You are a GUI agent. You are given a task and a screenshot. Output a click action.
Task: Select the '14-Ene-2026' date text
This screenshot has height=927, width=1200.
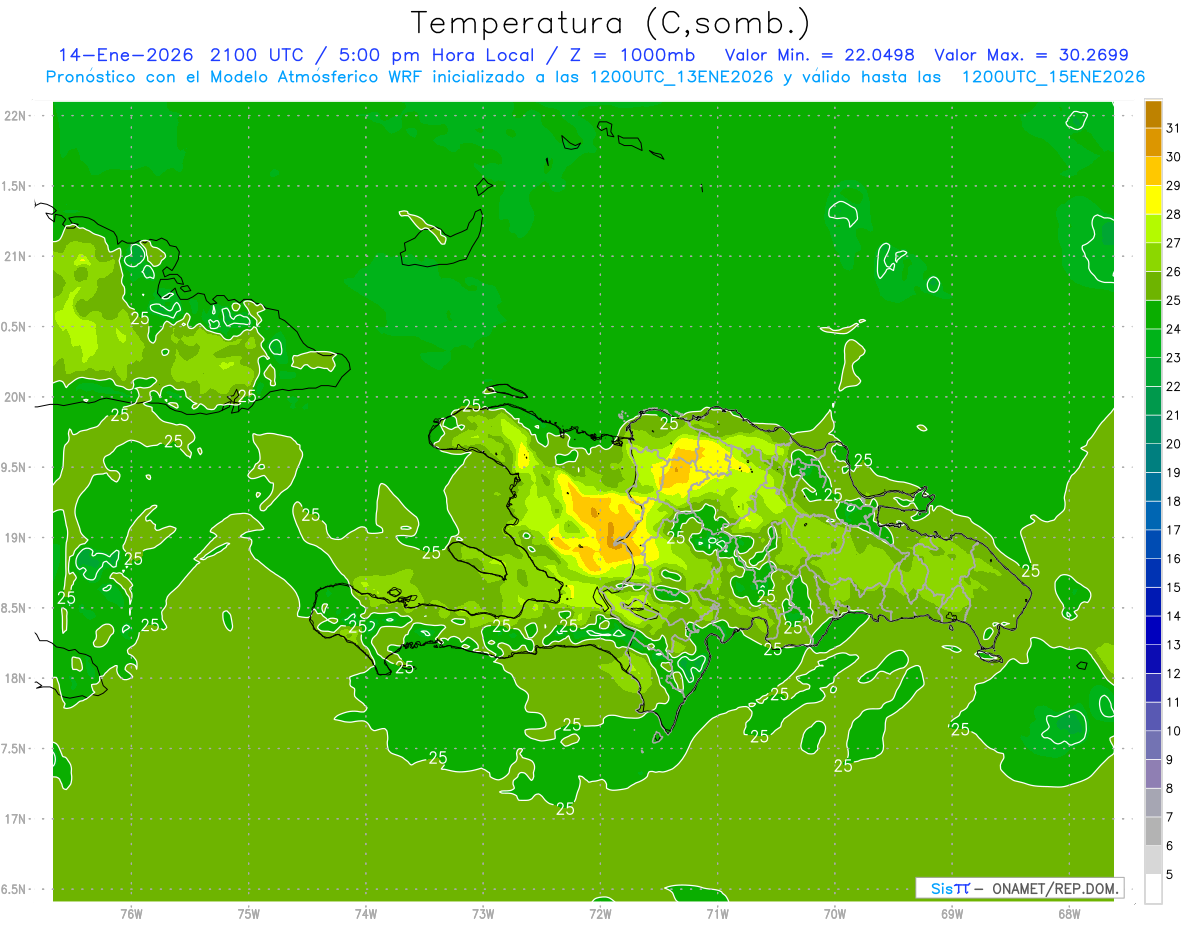[125, 55]
